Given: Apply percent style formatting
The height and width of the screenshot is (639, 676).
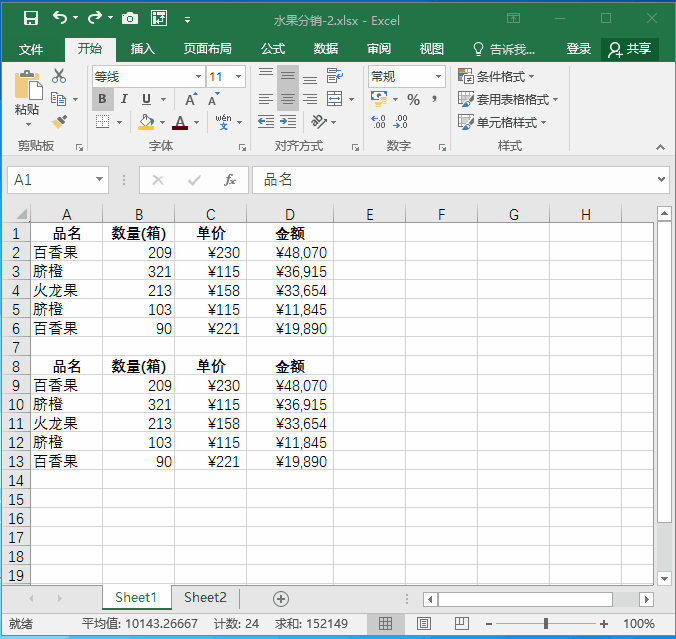Looking at the screenshot, I should pos(413,99).
